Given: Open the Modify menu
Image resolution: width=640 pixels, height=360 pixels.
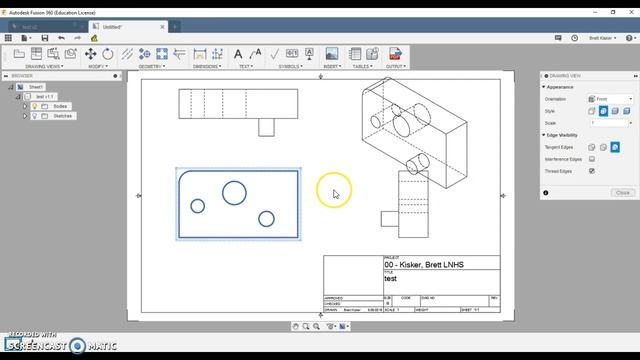Looking at the screenshot, I should [98, 66].
